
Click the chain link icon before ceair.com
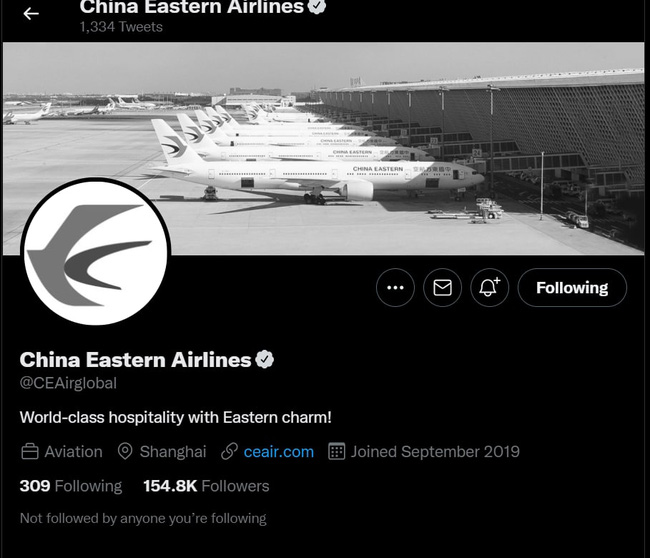228,451
